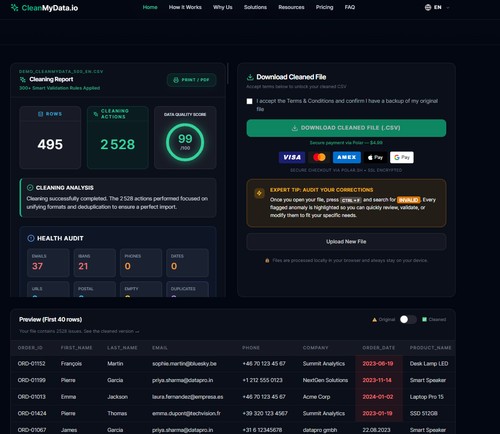Click the Upload New File button
The image size is (500, 434).
tap(346, 242)
